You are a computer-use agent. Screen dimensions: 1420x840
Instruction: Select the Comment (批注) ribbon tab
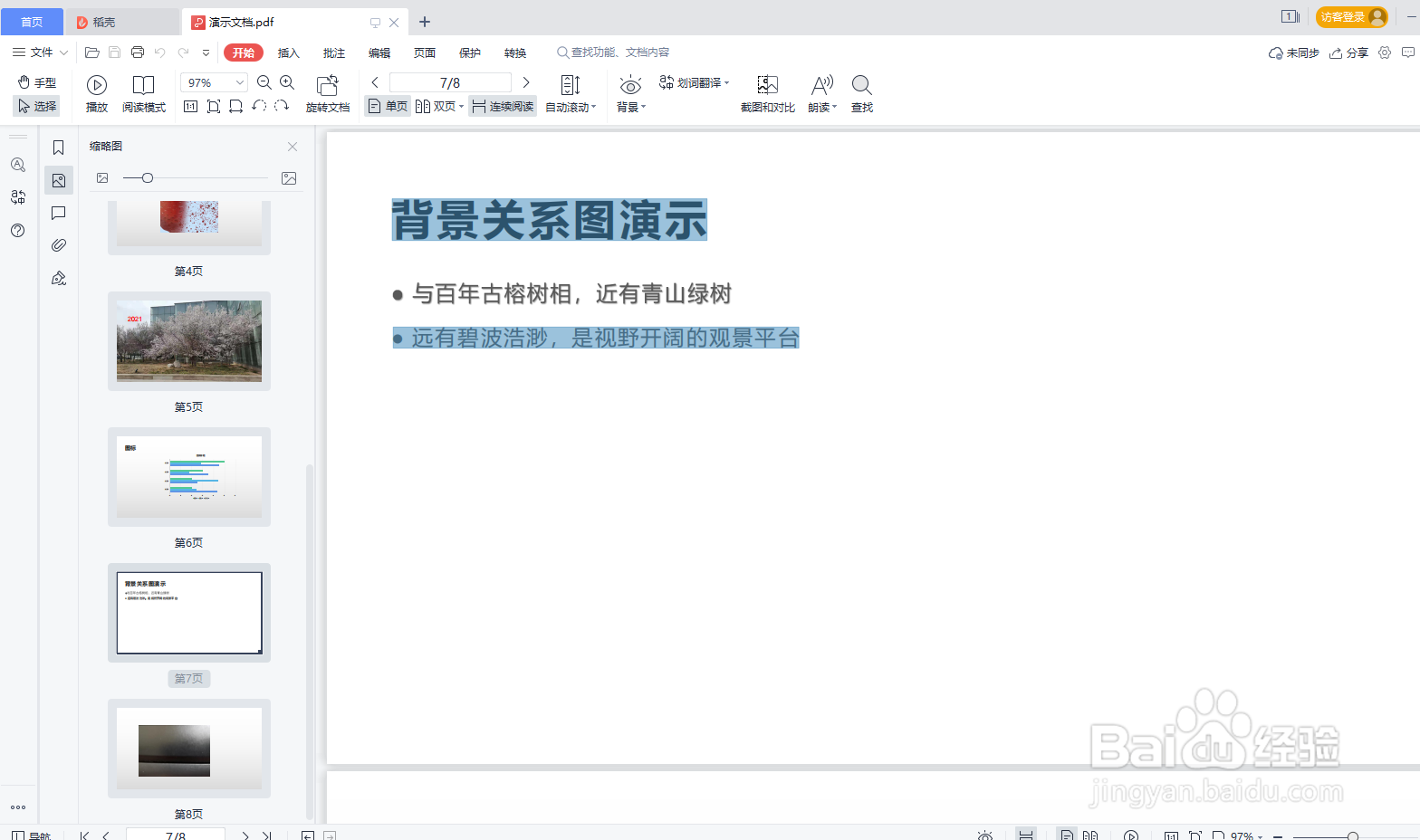tap(334, 52)
